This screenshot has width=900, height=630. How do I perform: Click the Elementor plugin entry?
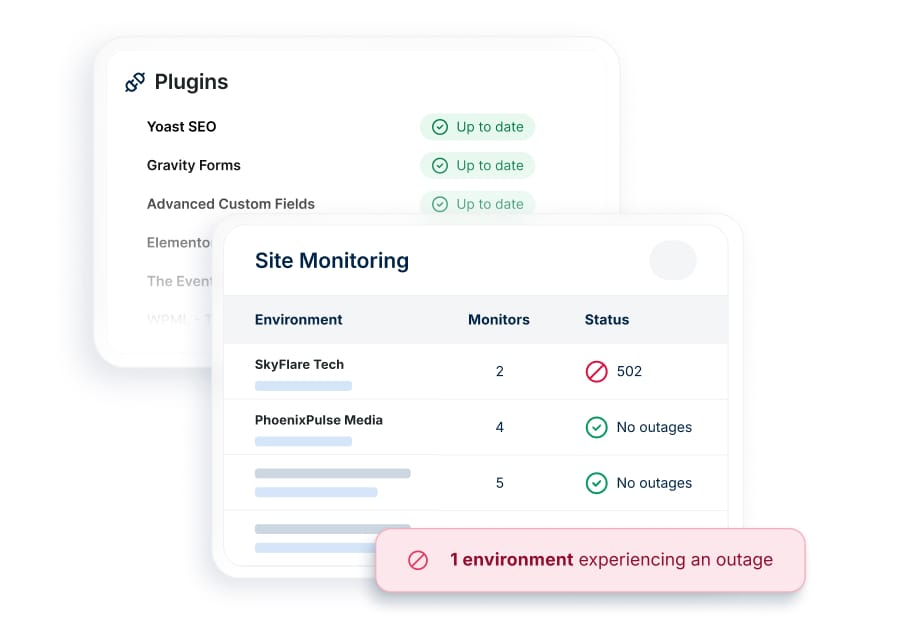click(180, 242)
